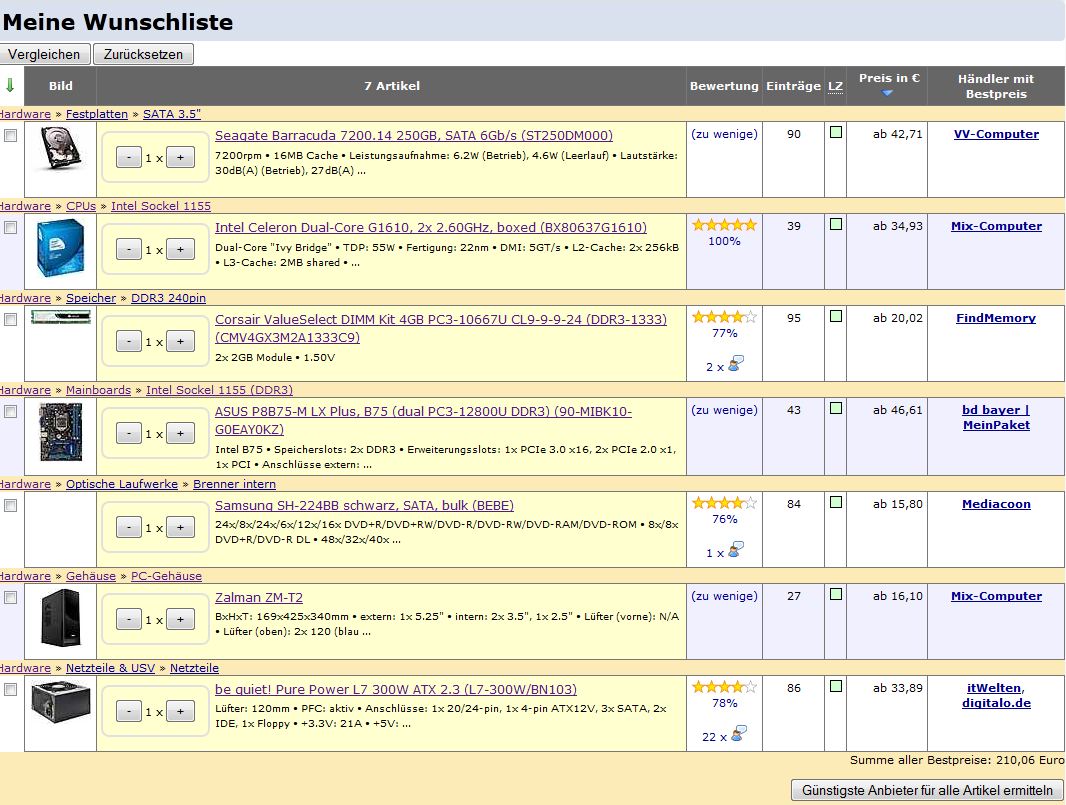Tick the select checkbox for be quiet! Pure Power

(10, 689)
